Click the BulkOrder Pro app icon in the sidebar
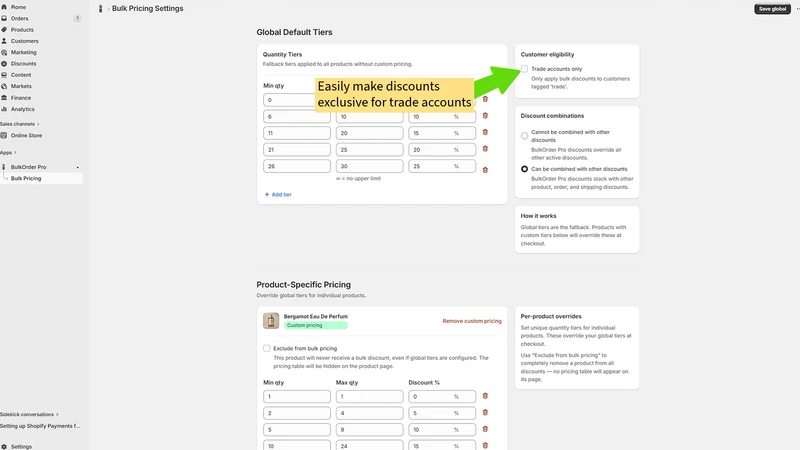 (4, 167)
